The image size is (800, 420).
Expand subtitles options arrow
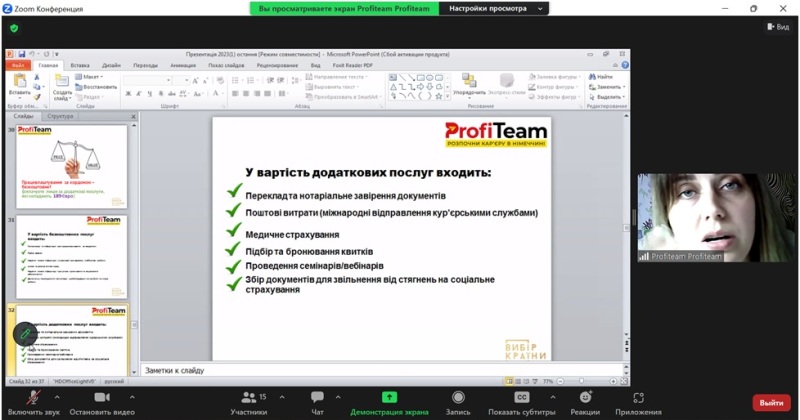coord(553,397)
